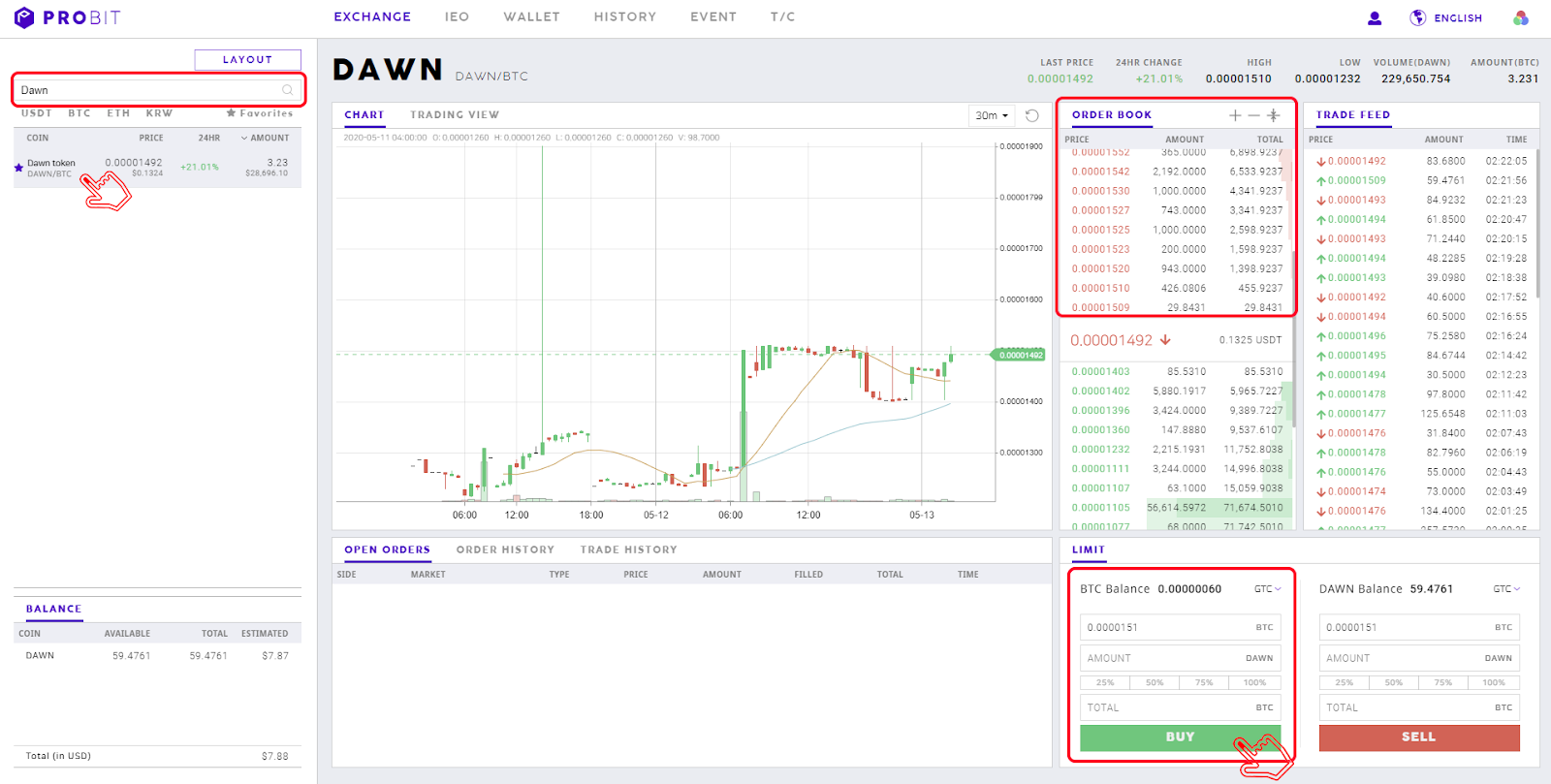Click the 0.00001509 ask price in order book
The height and width of the screenshot is (784, 1551).
click(1100, 307)
